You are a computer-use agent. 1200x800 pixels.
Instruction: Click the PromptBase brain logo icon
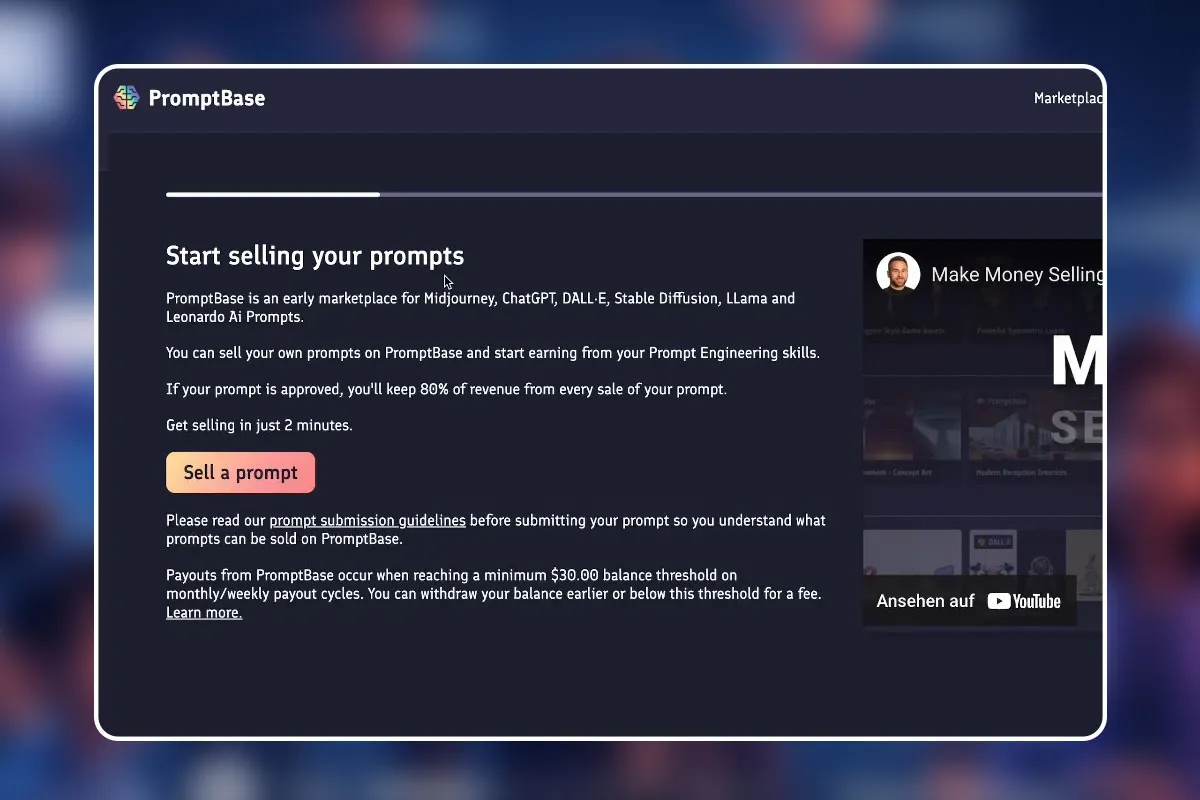[126, 97]
